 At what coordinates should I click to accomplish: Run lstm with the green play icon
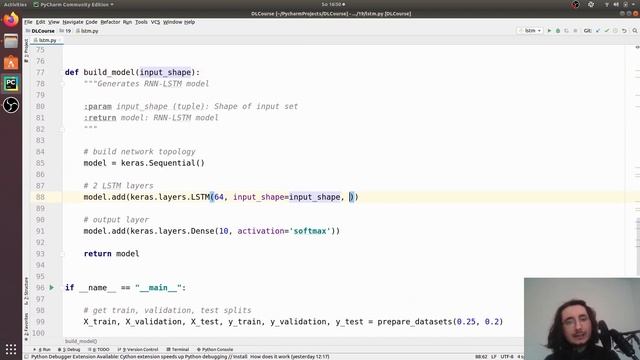pyautogui.click(x=549, y=31)
